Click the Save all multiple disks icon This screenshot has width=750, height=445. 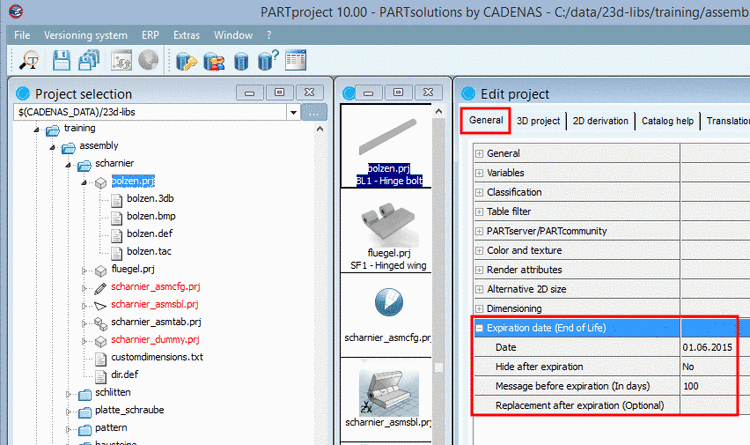pyautogui.click(x=89, y=60)
